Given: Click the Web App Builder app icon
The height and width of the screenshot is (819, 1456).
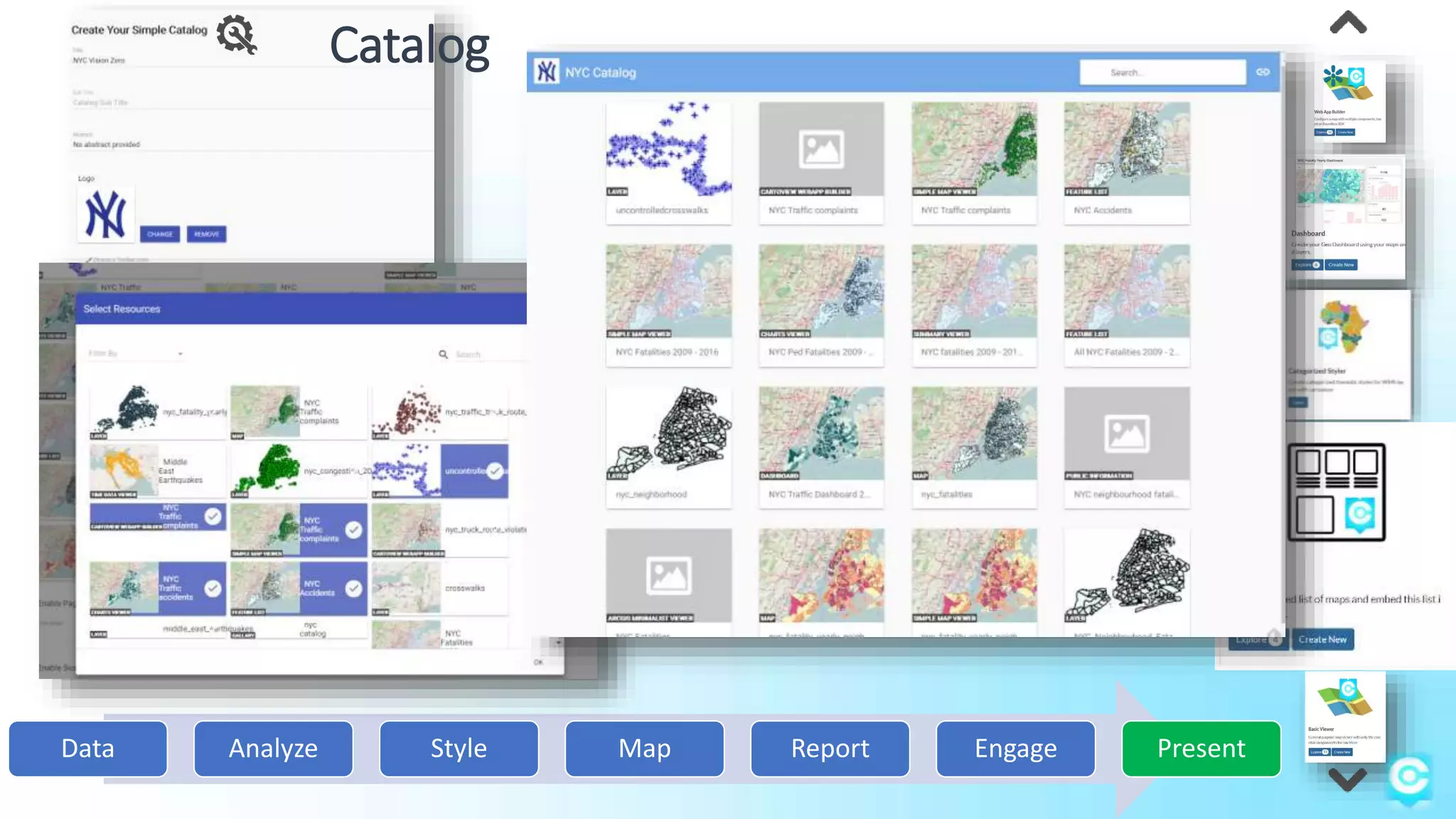Looking at the screenshot, I should pyautogui.click(x=1347, y=85).
